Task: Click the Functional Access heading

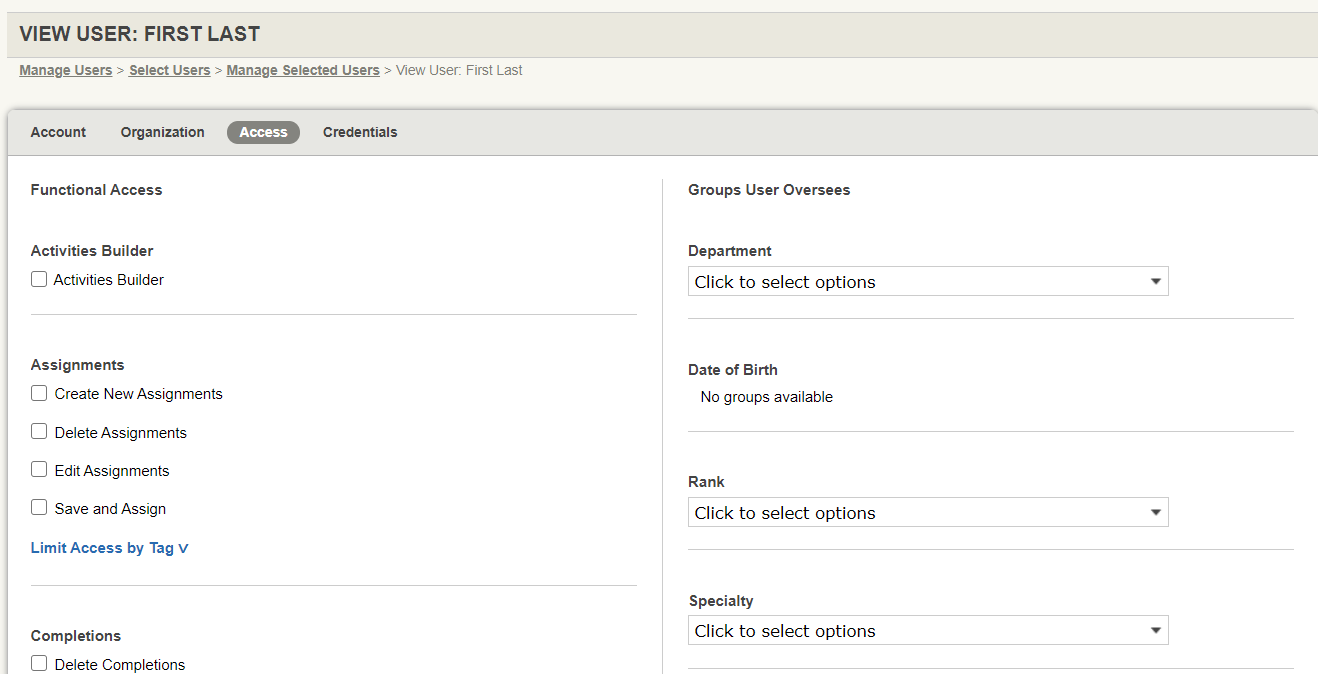Action: pyautogui.click(x=96, y=190)
